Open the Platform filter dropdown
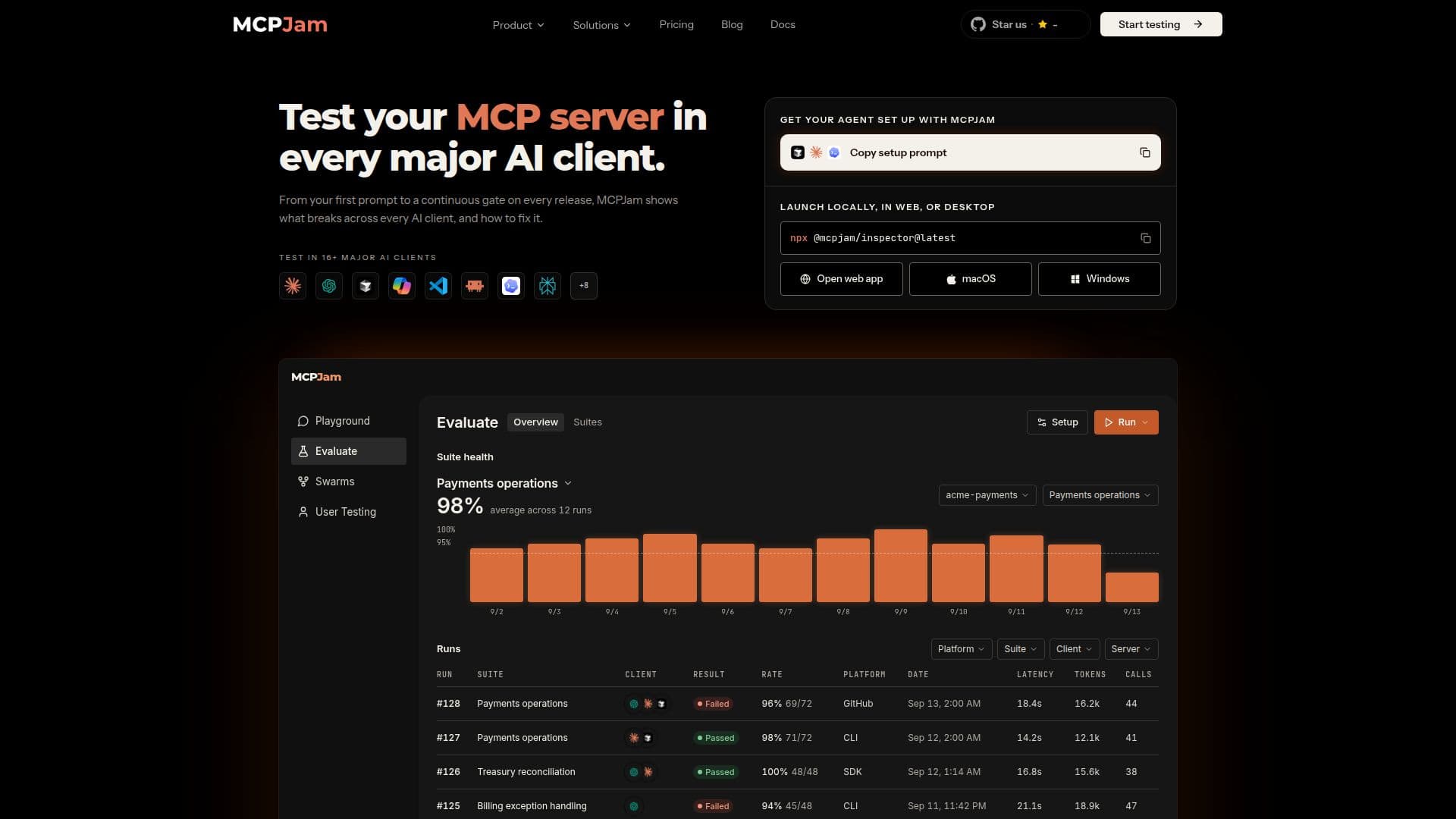Viewport: 1456px width, 819px height. click(962, 649)
